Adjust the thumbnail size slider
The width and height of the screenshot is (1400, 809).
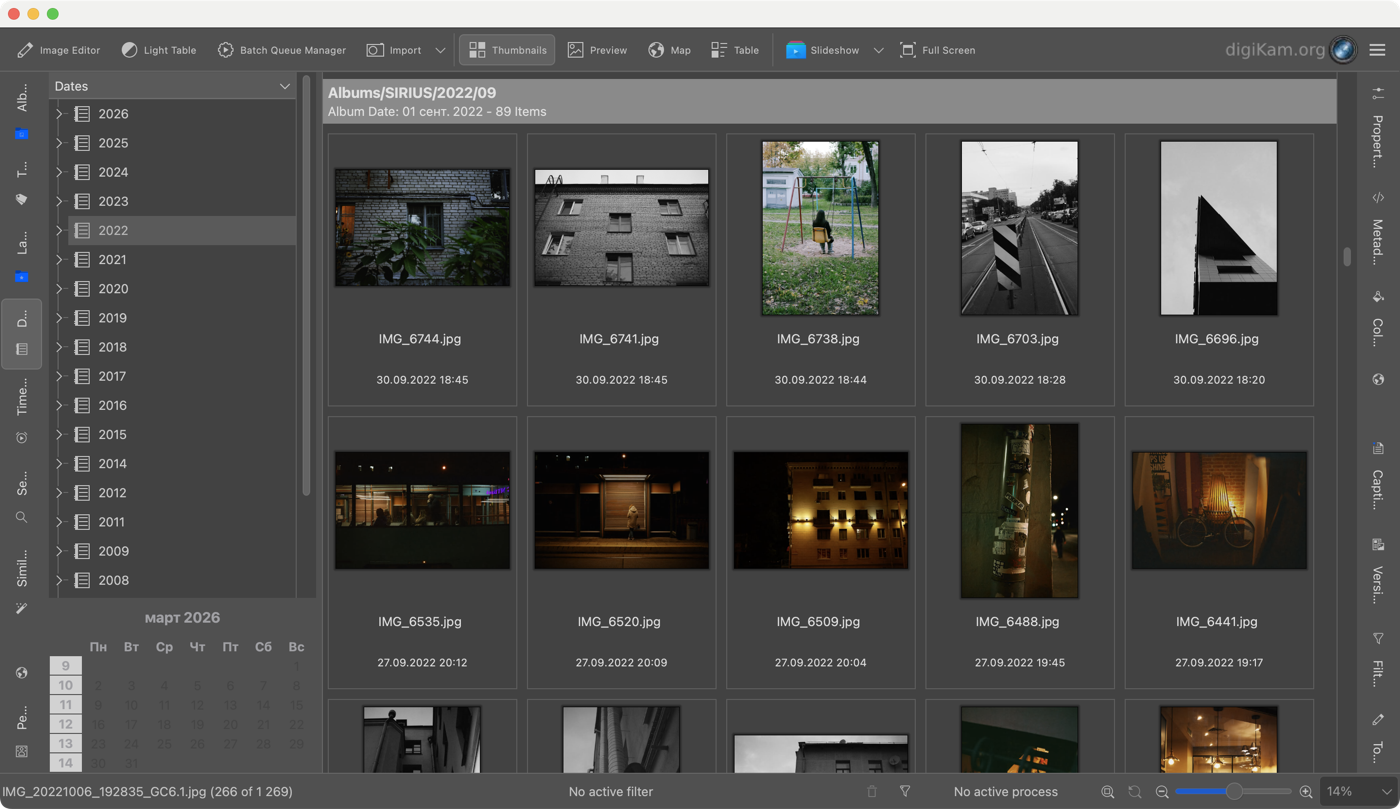(1234, 792)
